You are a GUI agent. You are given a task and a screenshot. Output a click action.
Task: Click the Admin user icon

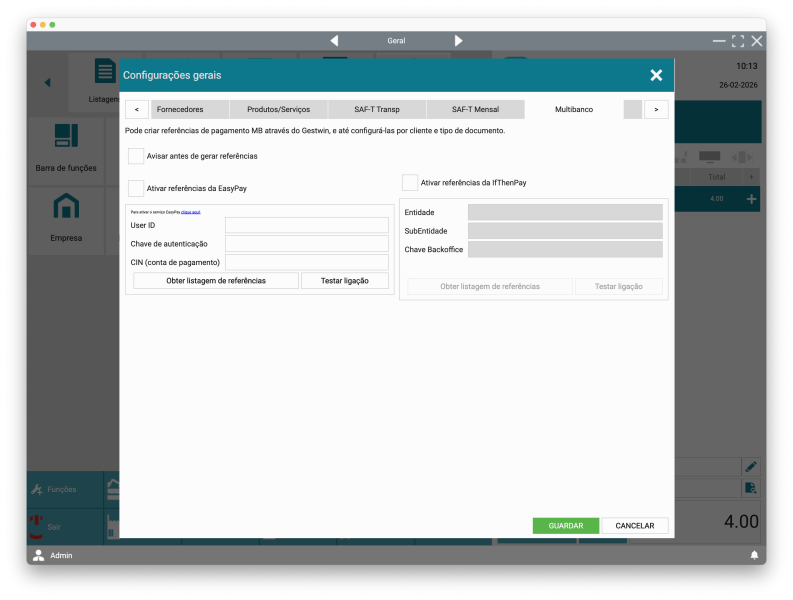pos(39,555)
